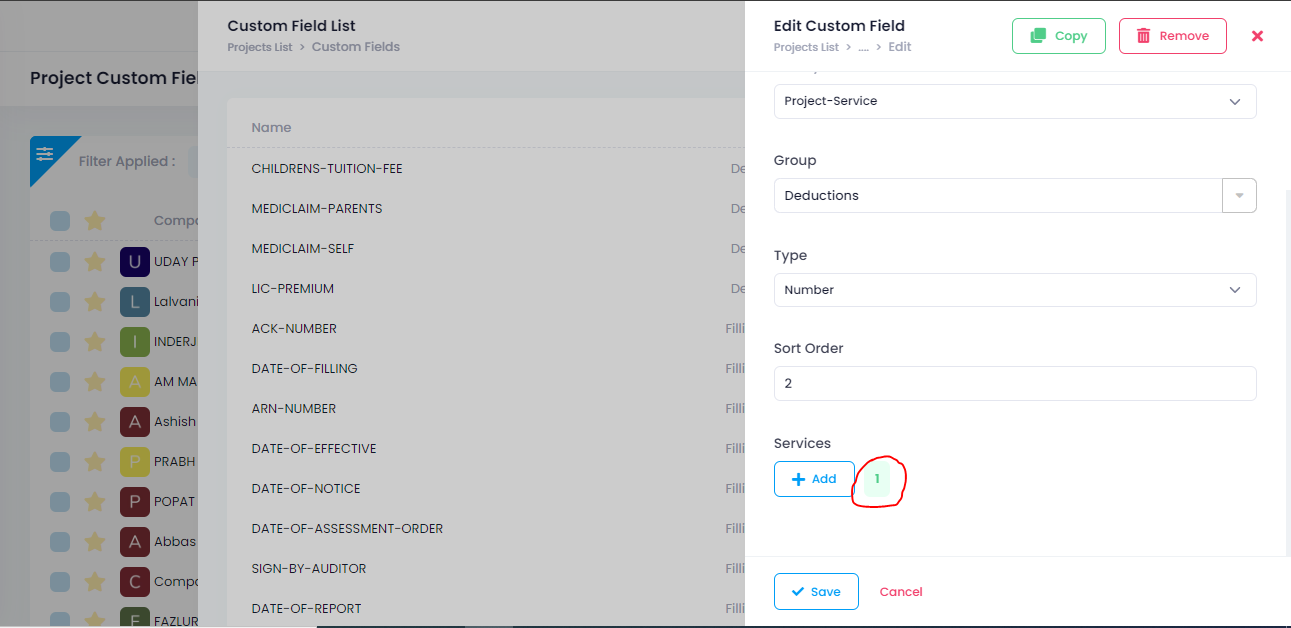Select the Abbas row checkbox
1291x628 pixels.
click(x=60, y=542)
